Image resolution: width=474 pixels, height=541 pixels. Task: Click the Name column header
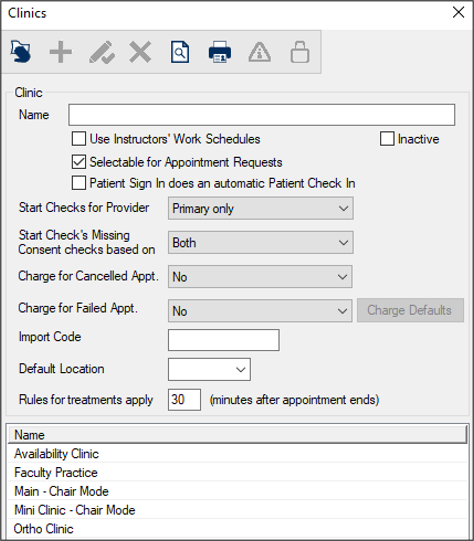[237, 435]
